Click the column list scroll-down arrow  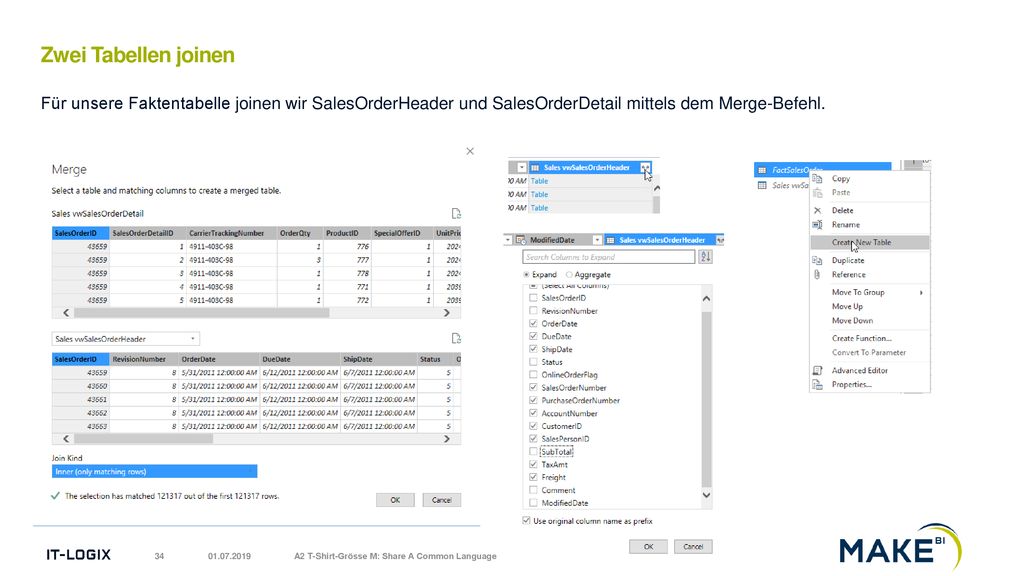click(706, 496)
